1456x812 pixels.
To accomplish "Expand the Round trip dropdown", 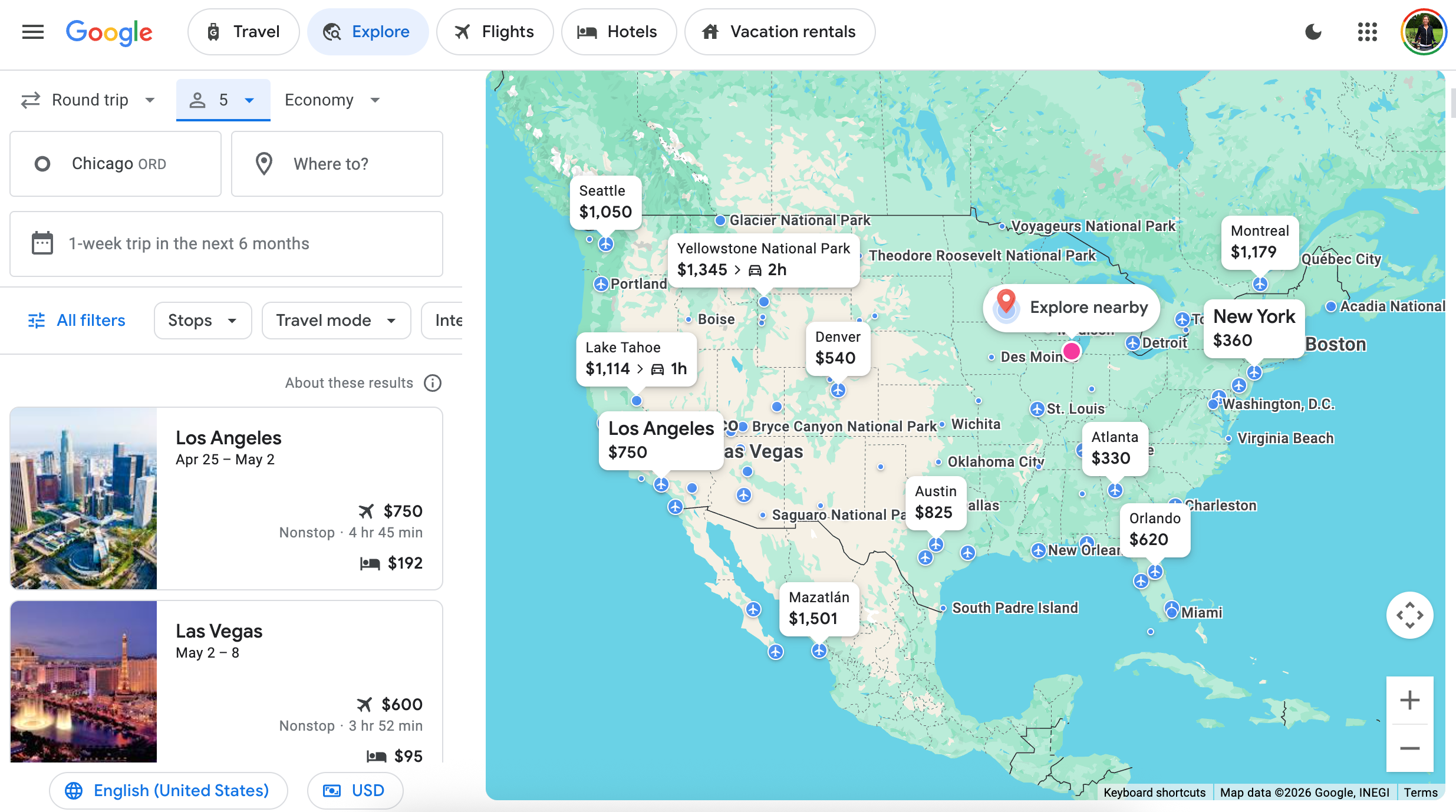I will (88, 100).
